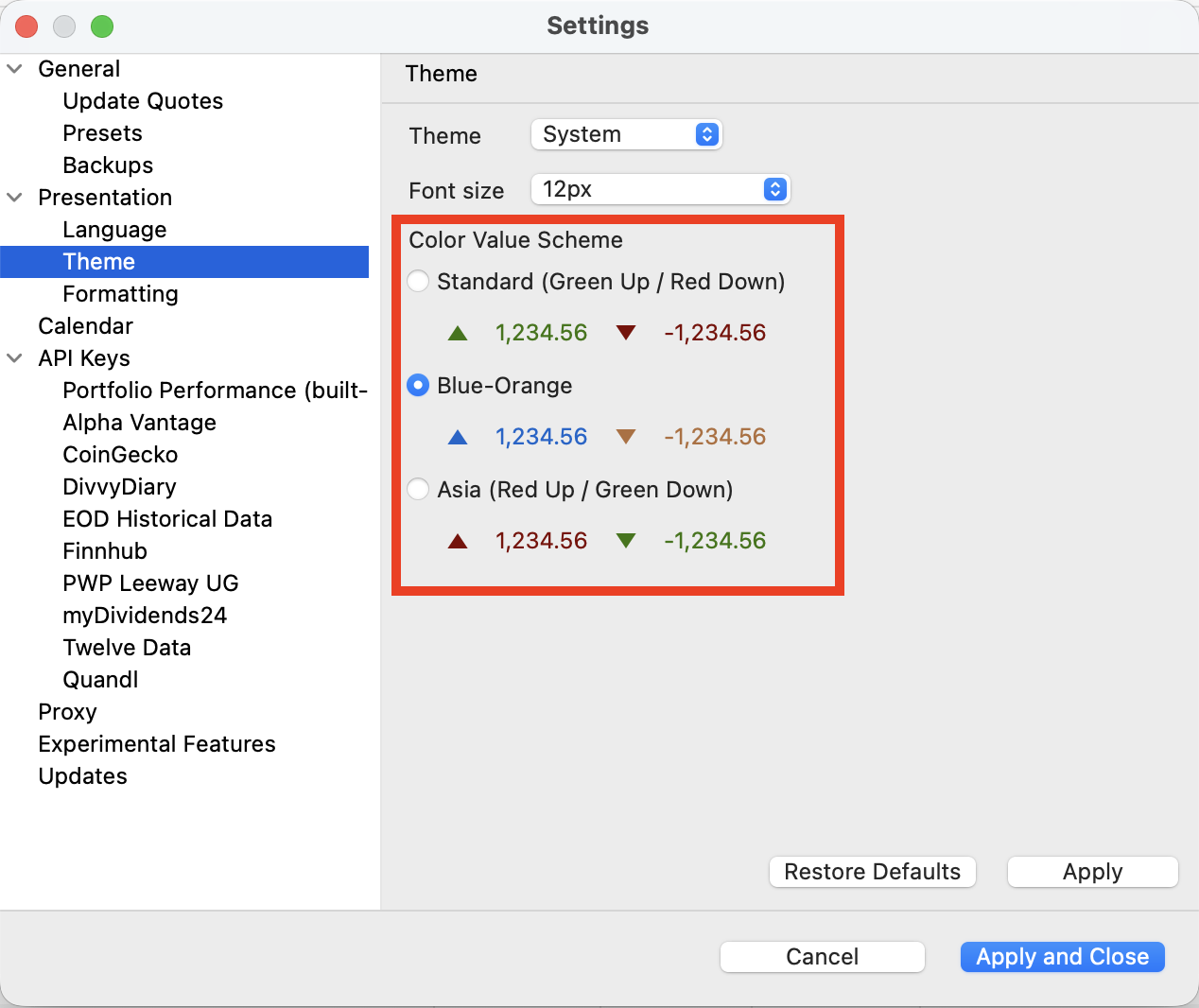Select Standard (Green Up / Red Down) scheme

click(x=418, y=282)
